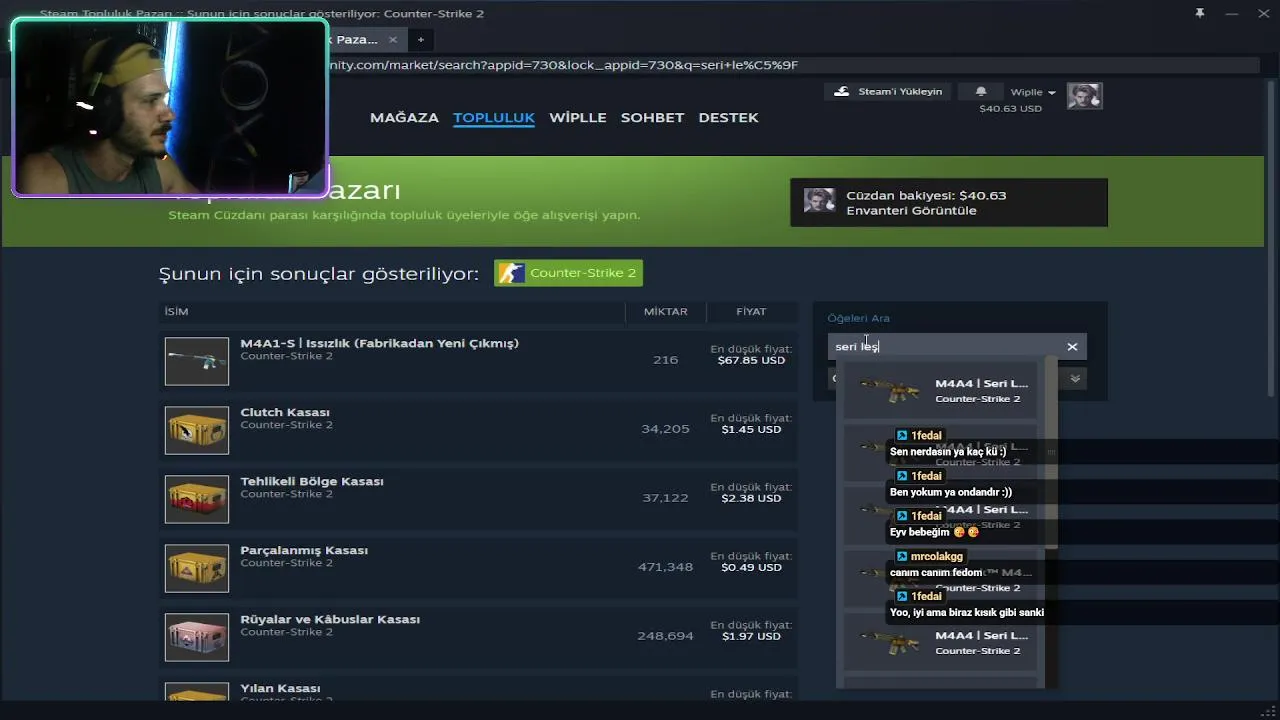
Task: Open the SOHBET menu
Action: 652,117
